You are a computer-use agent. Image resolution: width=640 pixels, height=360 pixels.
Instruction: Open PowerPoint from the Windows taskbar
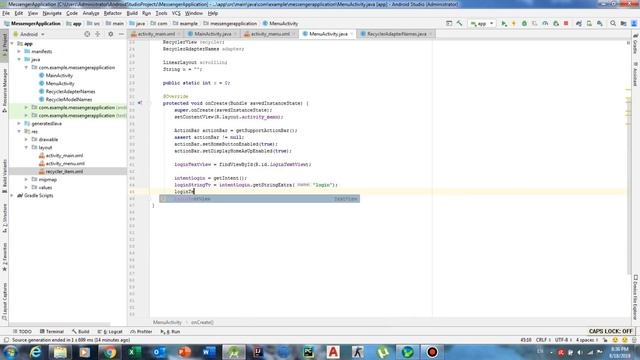tap(184, 352)
